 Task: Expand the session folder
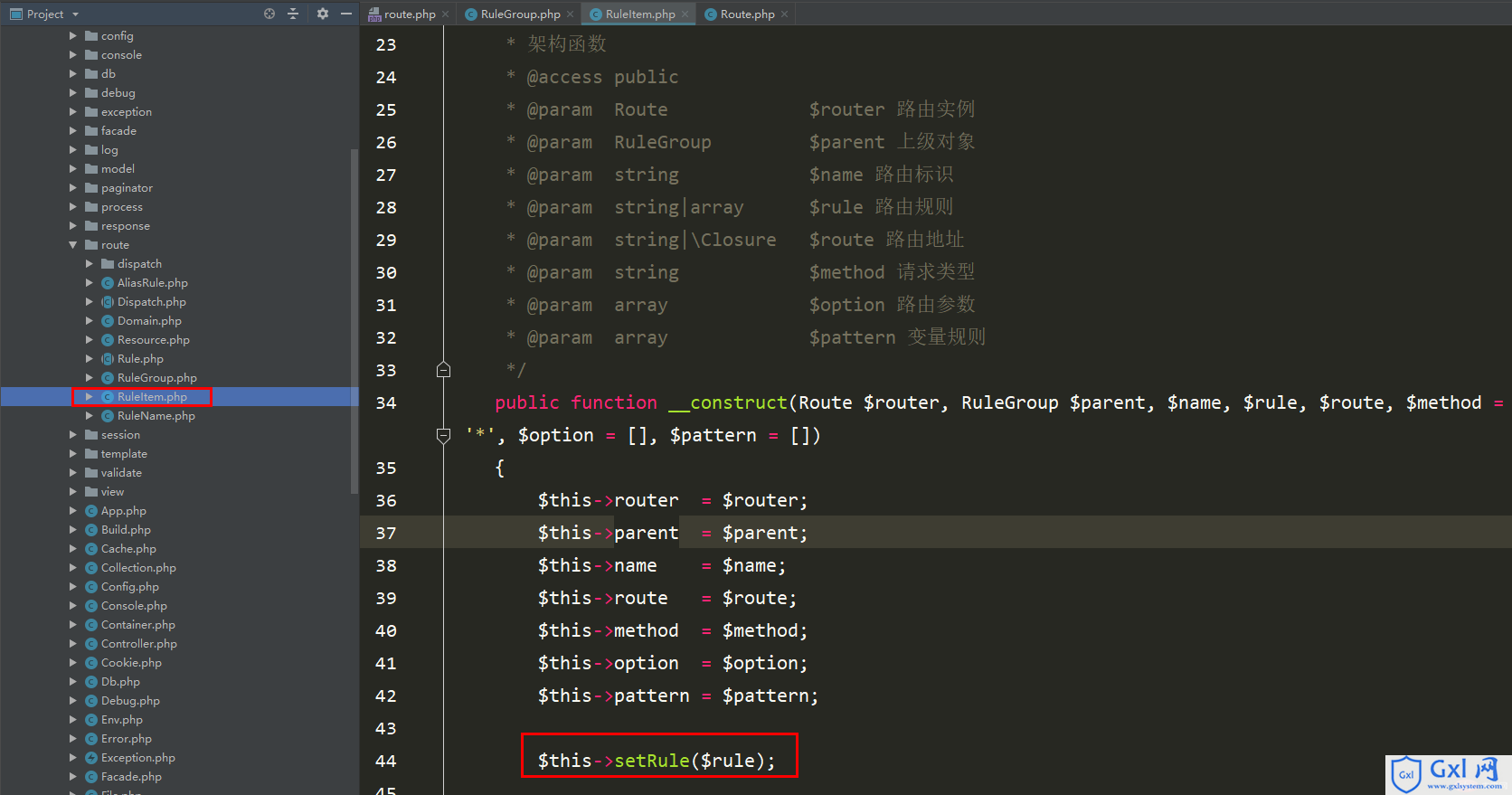pyautogui.click(x=73, y=435)
